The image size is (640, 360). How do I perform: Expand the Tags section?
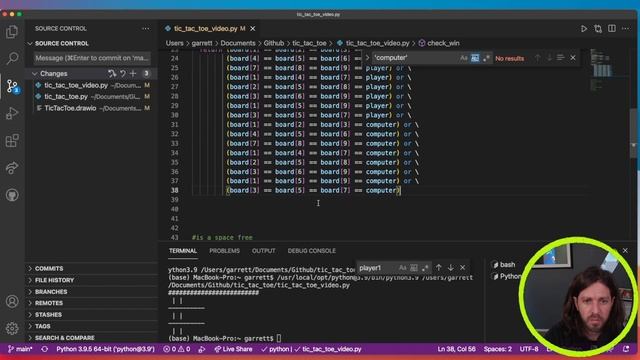tap(42, 326)
